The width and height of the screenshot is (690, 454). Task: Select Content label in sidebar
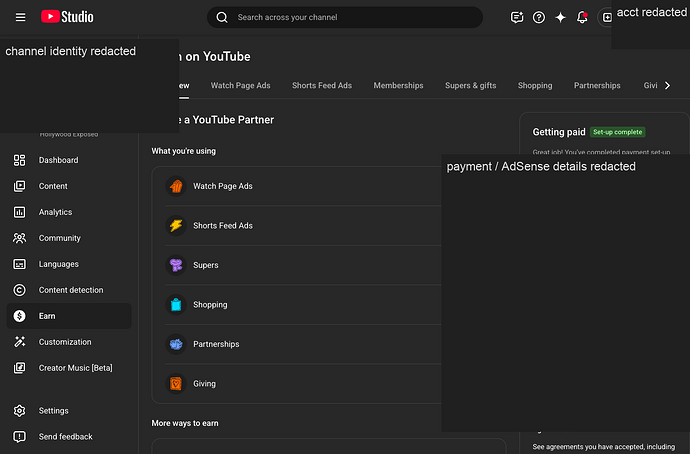53,186
